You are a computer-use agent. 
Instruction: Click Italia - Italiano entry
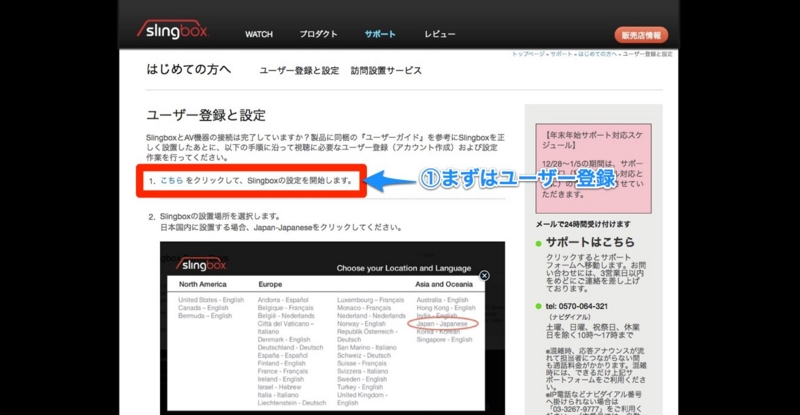278,395
